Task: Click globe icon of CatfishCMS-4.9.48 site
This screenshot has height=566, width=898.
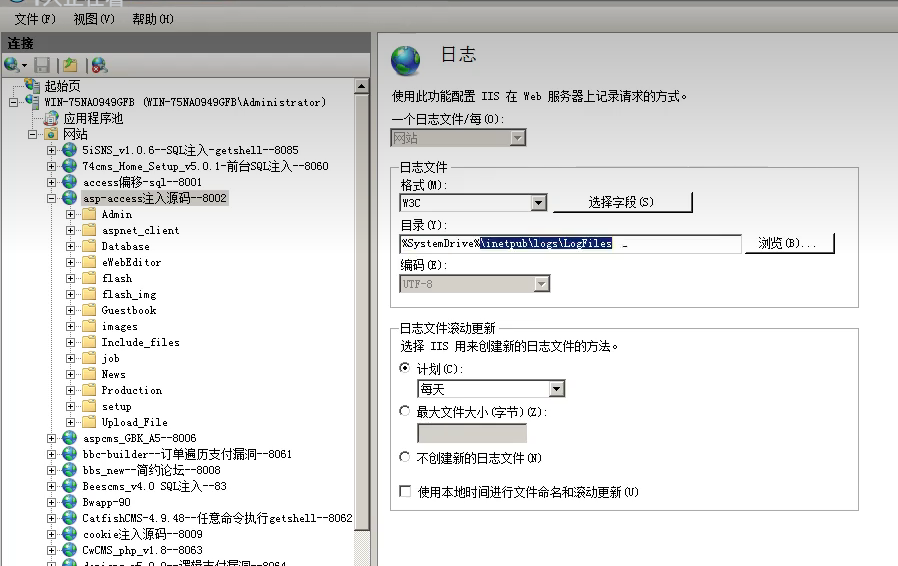Action: coord(69,518)
